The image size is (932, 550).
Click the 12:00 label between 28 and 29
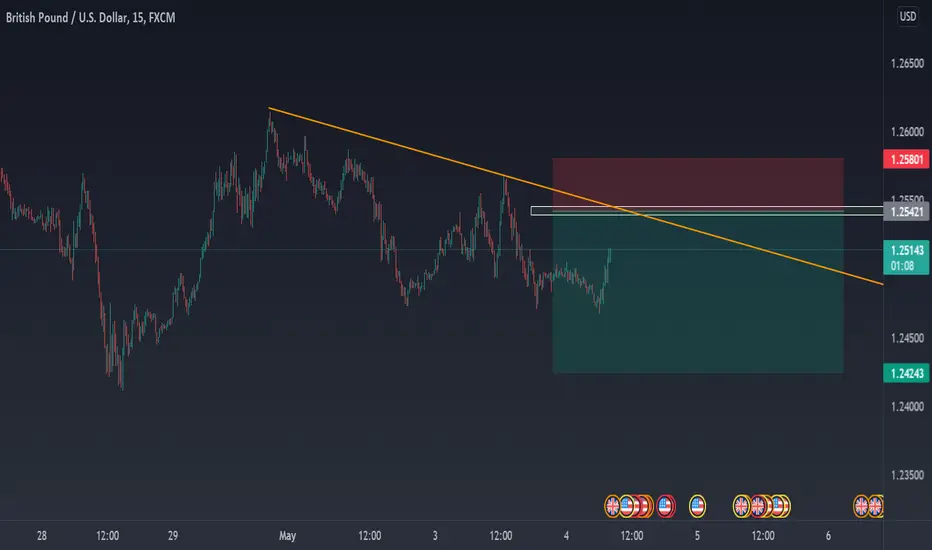click(x=108, y=536)
